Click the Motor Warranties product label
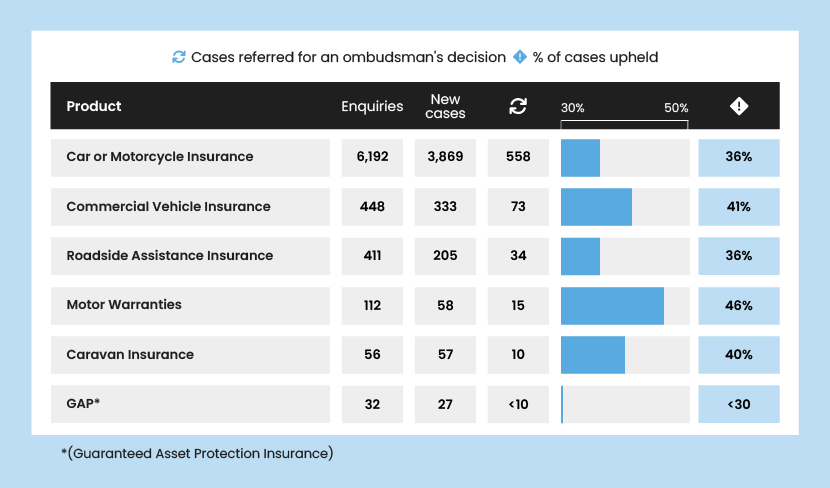 [124, 305]
